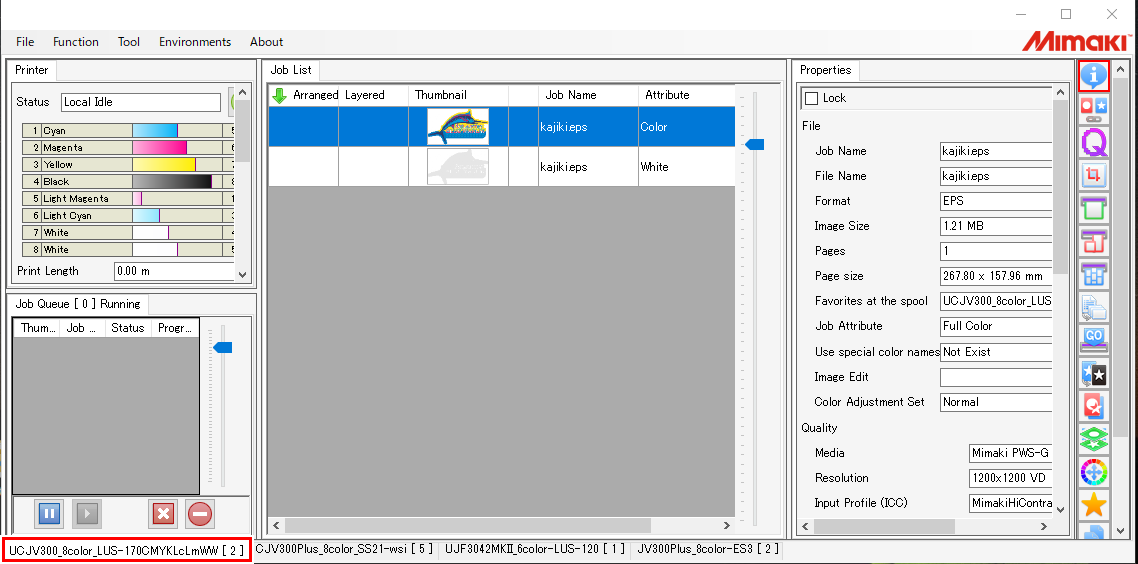Switch to JV300Plus_8color-ES3 printer tab
Image resolution: width=1138 pixels, height=564 pixels.
click(x=708, y=549)
